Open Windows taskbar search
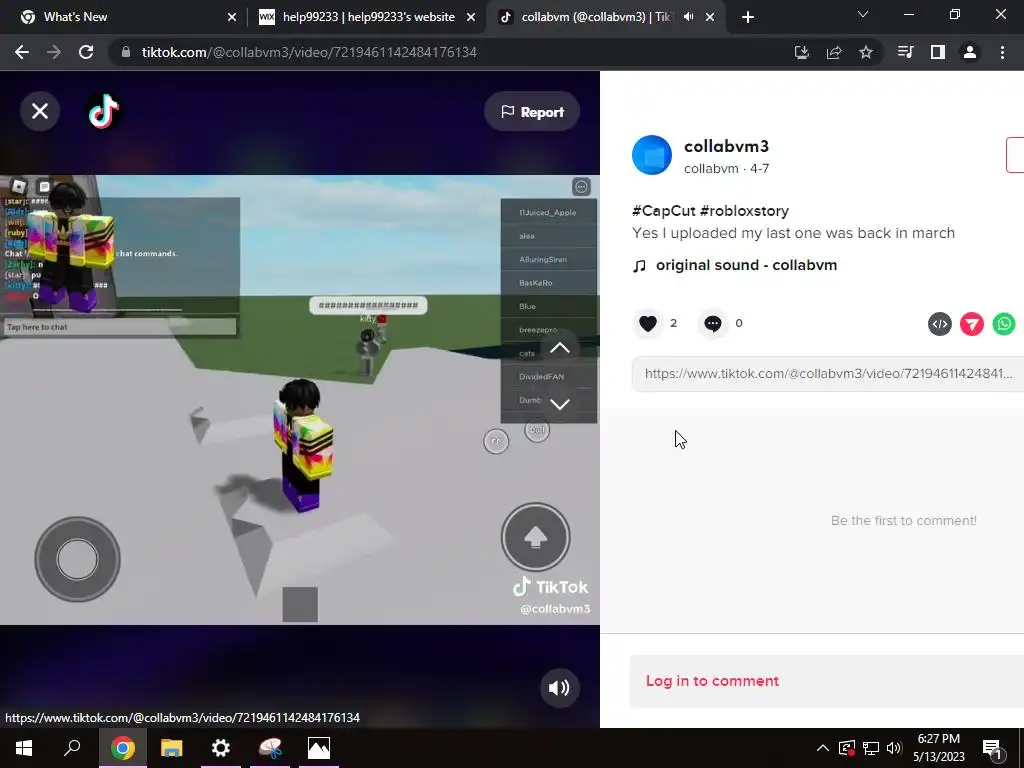The height and width of the screenshot is (768, 1024). click(x=72, y=748)
